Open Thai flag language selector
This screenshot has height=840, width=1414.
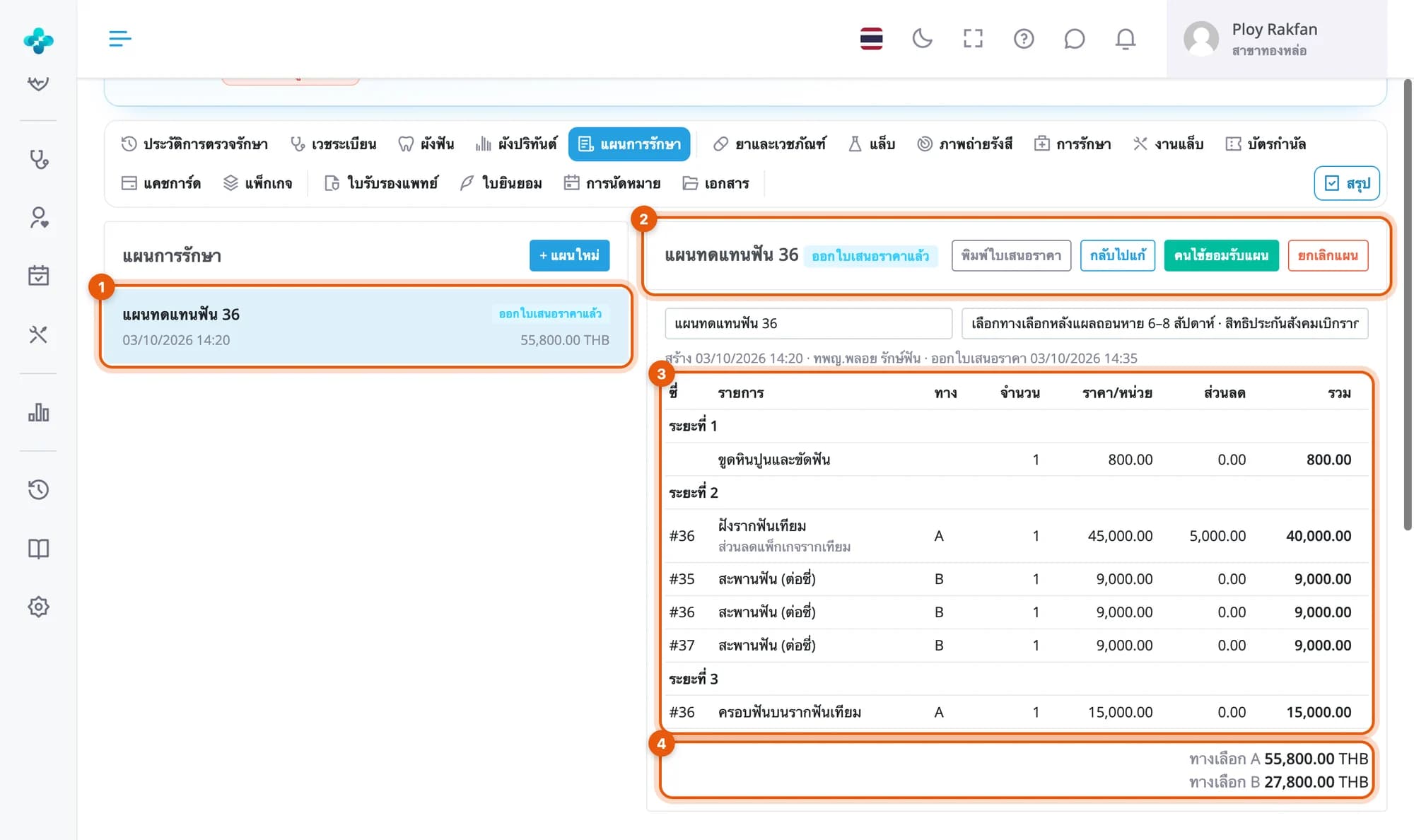[x=871, y=38]
